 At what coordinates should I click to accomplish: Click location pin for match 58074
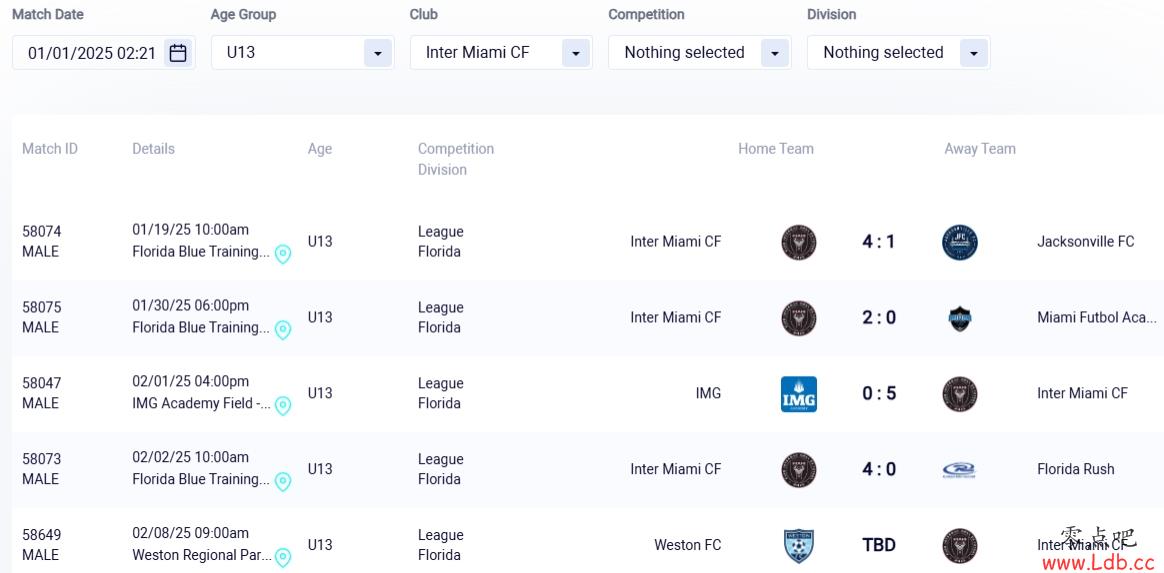tap(283, 254)
